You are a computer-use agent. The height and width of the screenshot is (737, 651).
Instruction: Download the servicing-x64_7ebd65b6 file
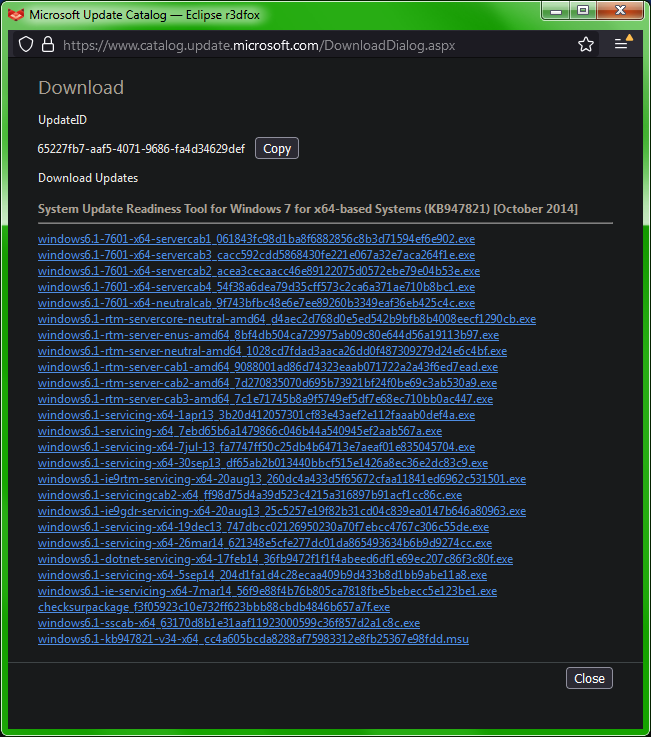[x=240, y=431]
